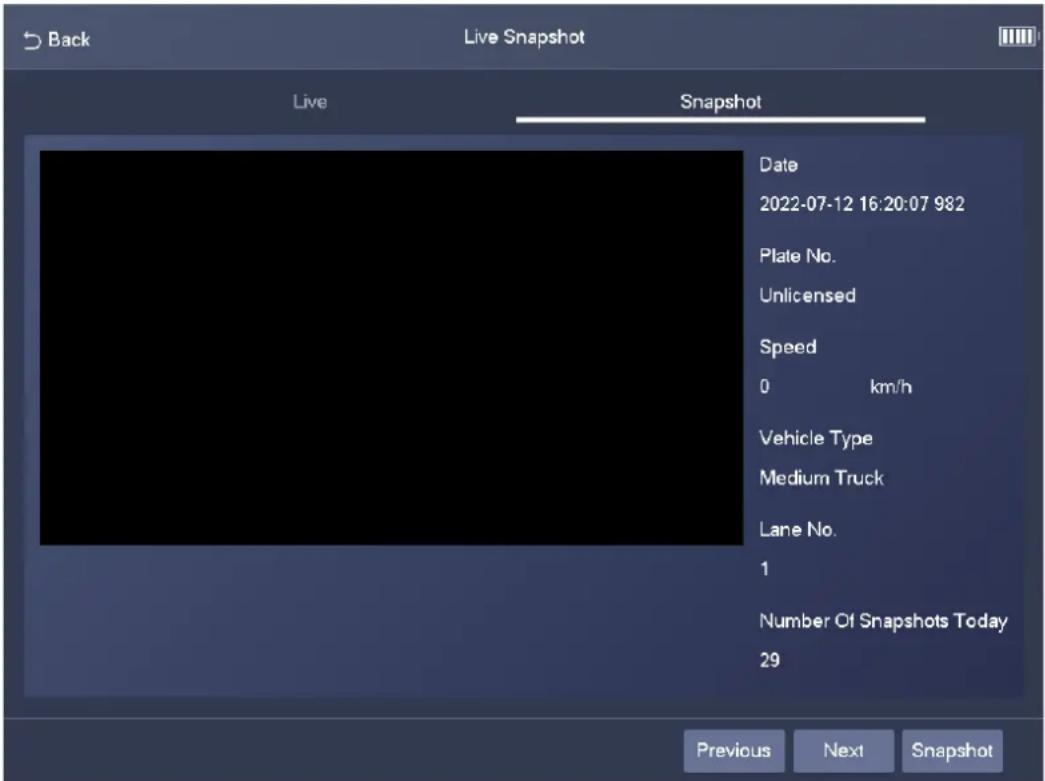Screen dimensions: 1045x781
Task: Show the Previous snapshot
Action: [x=734, y=750]
